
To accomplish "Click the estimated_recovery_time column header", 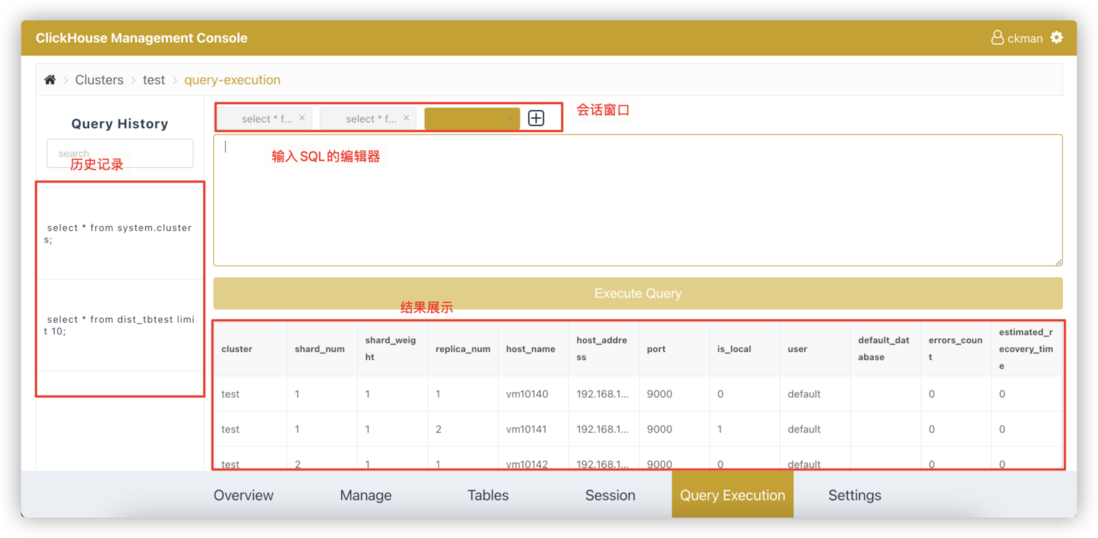I will (x=1026, y=349).
